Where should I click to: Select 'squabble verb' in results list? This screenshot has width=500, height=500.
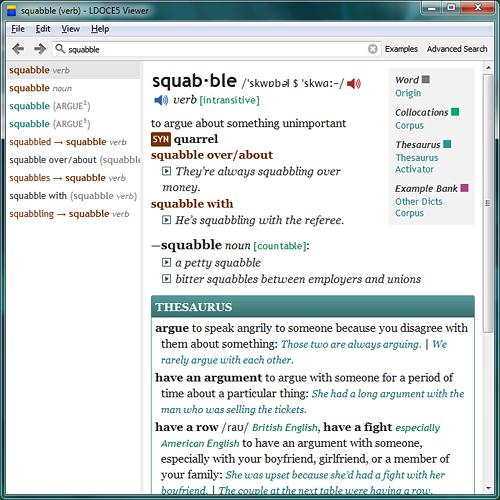point(73,70)
